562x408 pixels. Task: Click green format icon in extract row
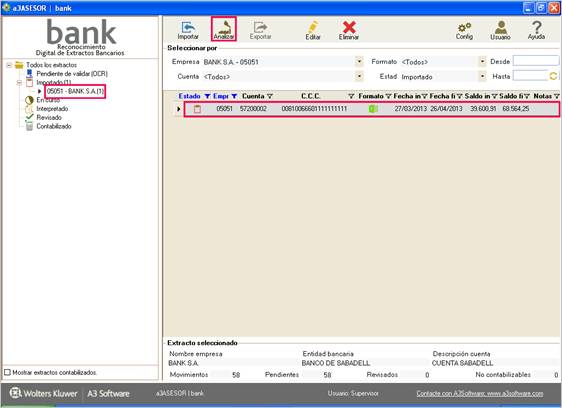373,109
